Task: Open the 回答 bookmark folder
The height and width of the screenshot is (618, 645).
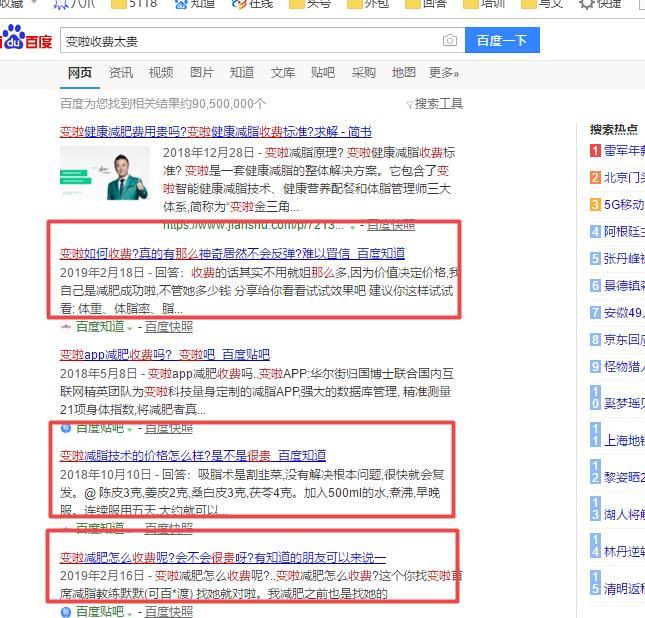Action: 426,4
